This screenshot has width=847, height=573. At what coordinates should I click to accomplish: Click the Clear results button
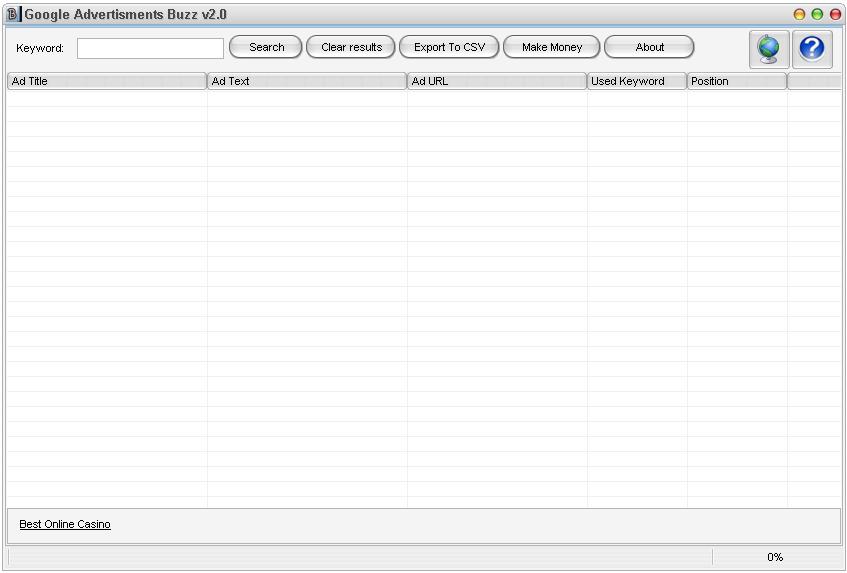pyautogui.click(x=351, y=47)
